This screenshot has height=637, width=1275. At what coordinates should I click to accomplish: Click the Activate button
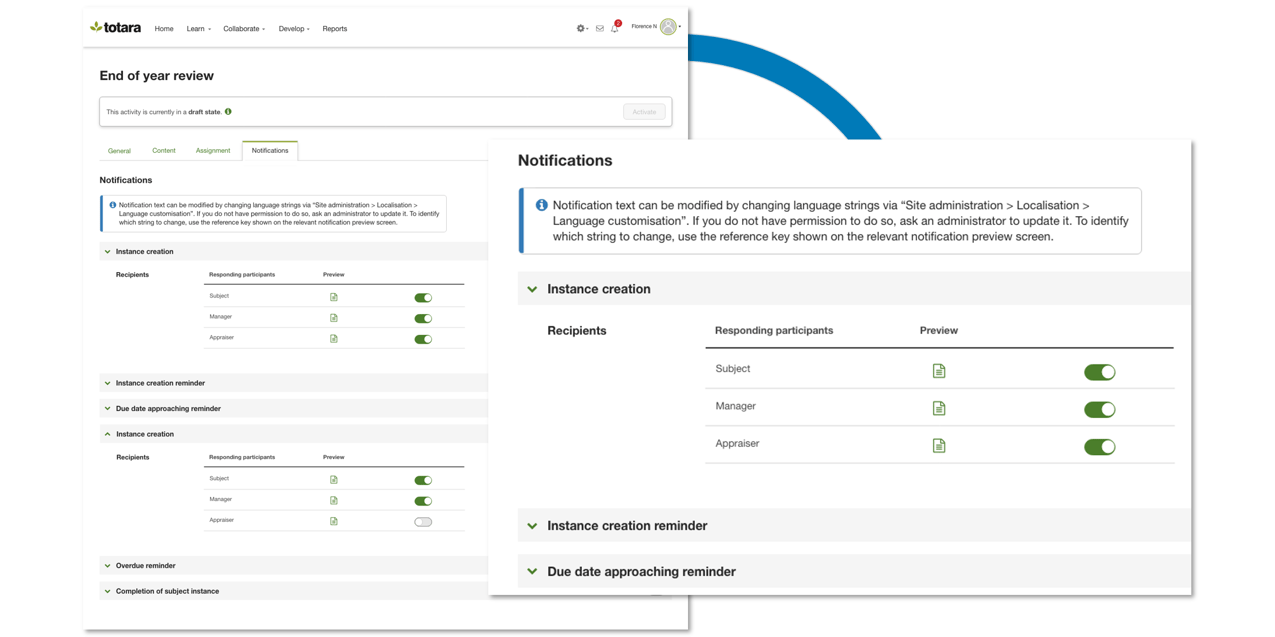(644, 111)
